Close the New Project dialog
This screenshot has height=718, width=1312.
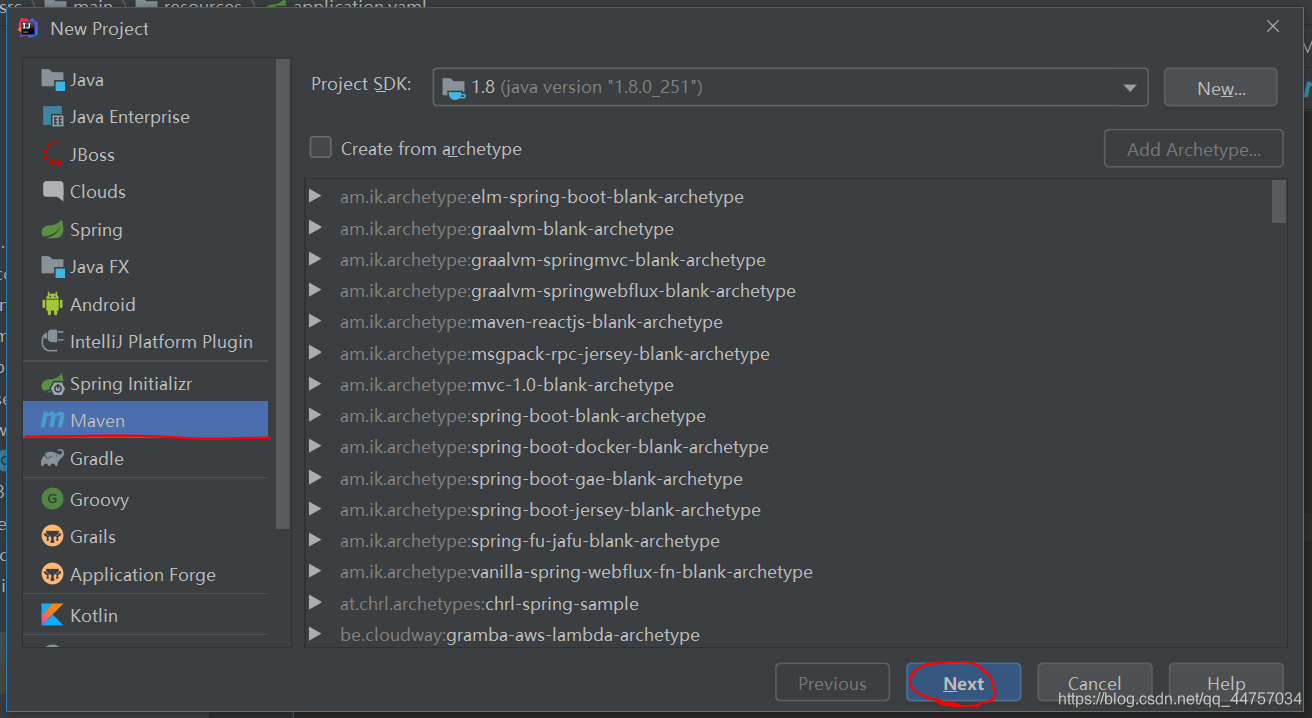1273,27
